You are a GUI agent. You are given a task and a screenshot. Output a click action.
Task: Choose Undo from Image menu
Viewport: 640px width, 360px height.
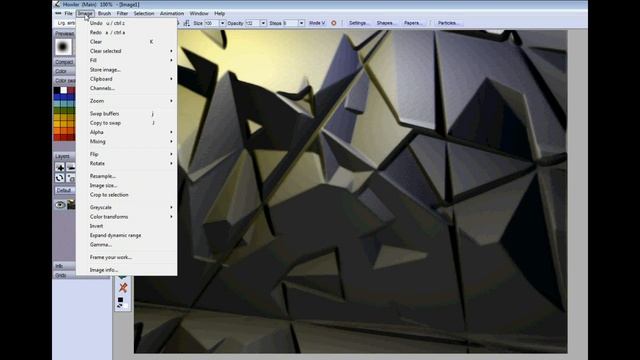click(127, 23)
